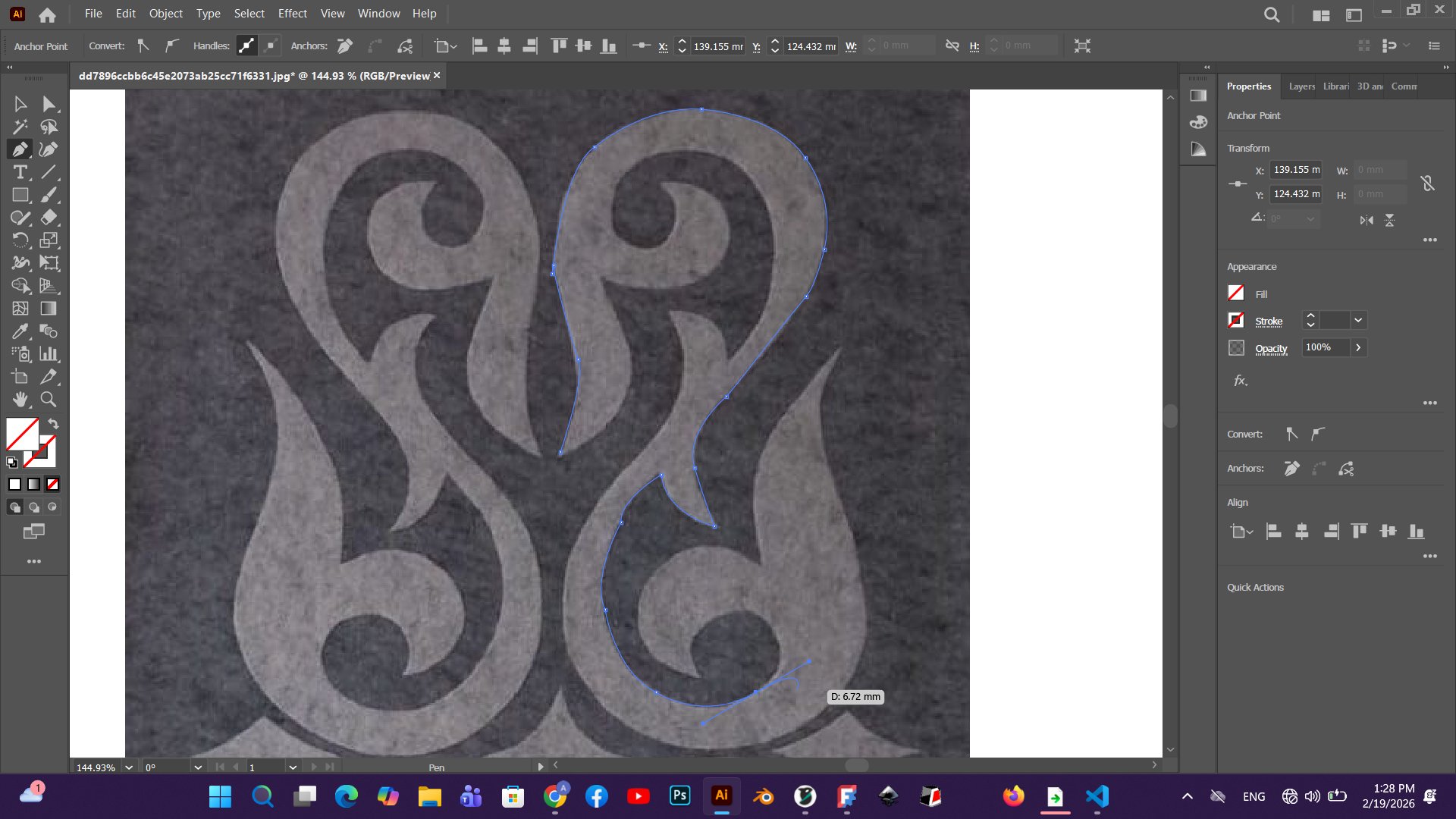The image size is (1456, 819).
Task: Select the Hand tool
Action: [x=20, y=400]
